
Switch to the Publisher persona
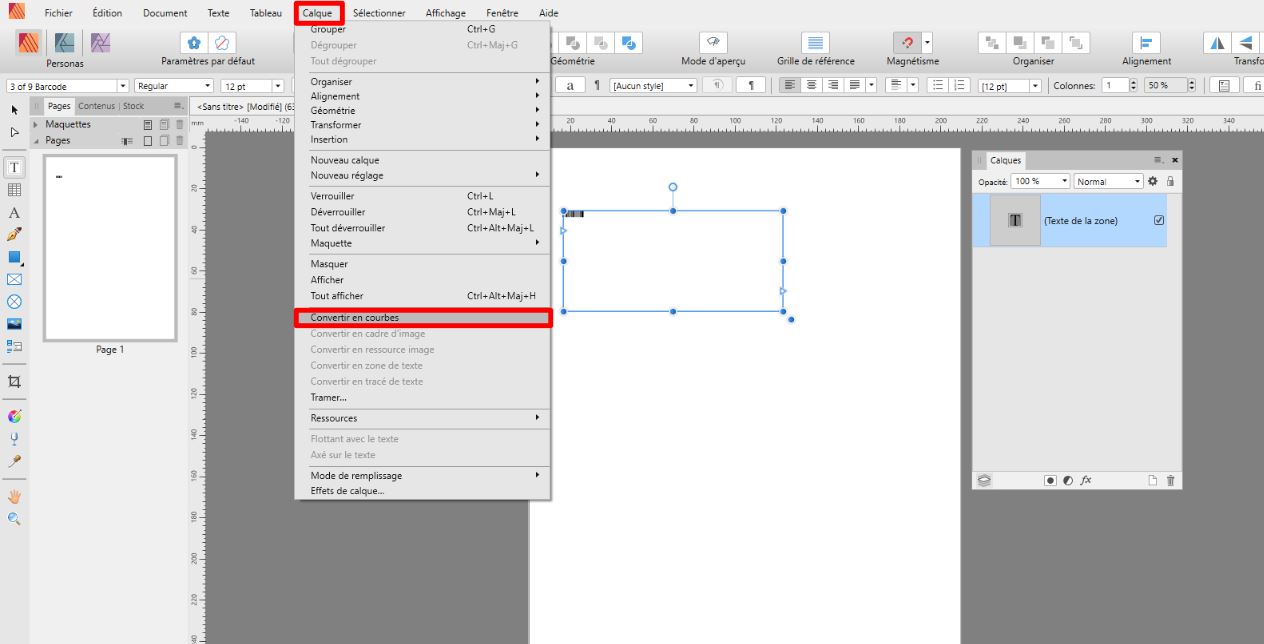click(x=28, y=42)
